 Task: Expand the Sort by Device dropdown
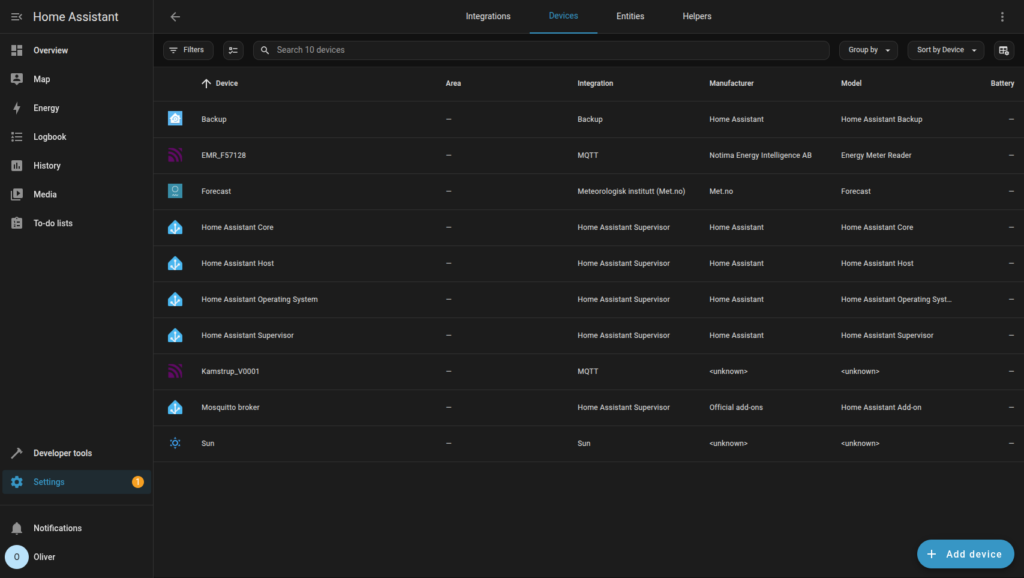[x=945, y=50]
